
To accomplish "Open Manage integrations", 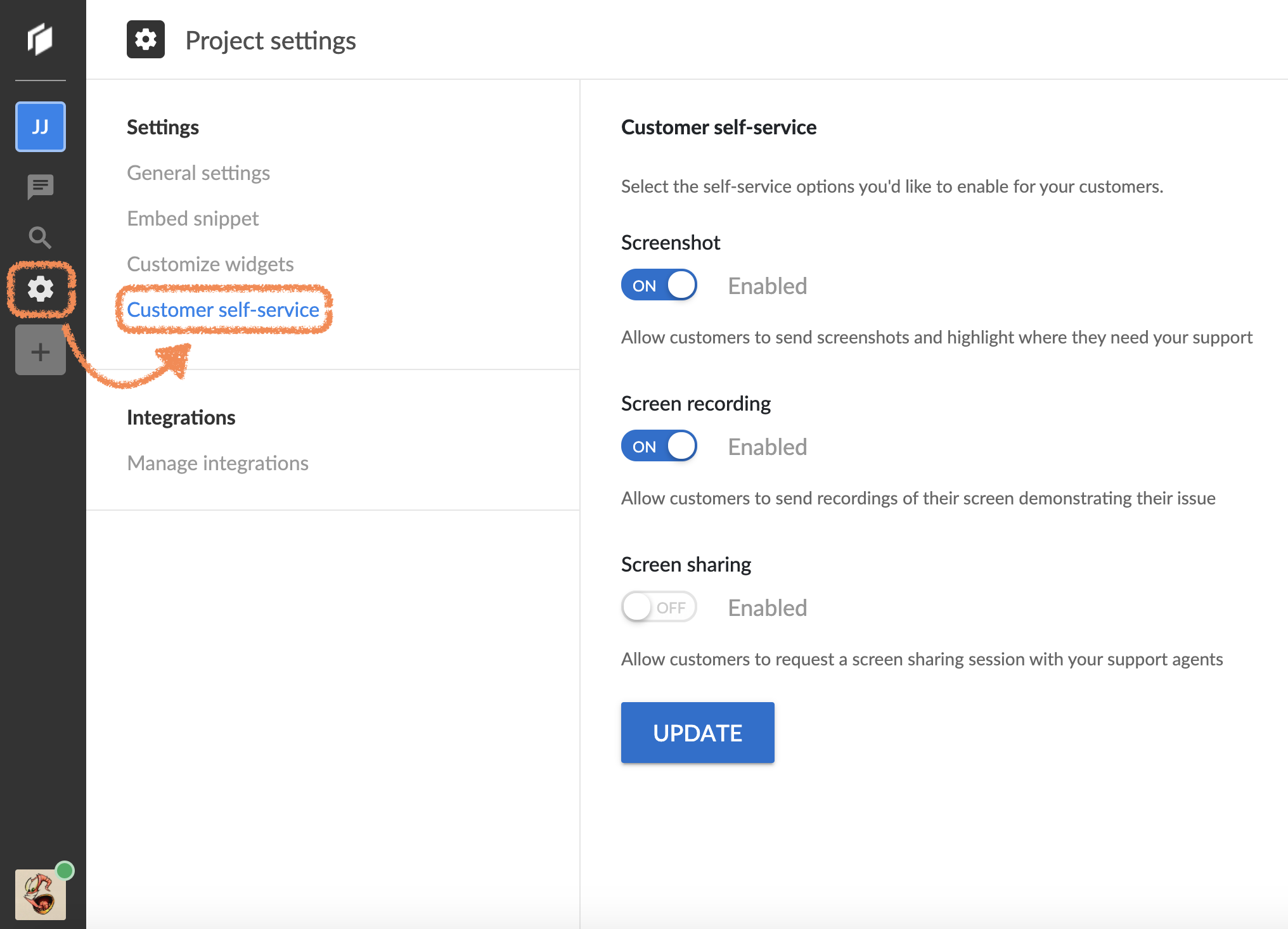I will pos(217,463).
